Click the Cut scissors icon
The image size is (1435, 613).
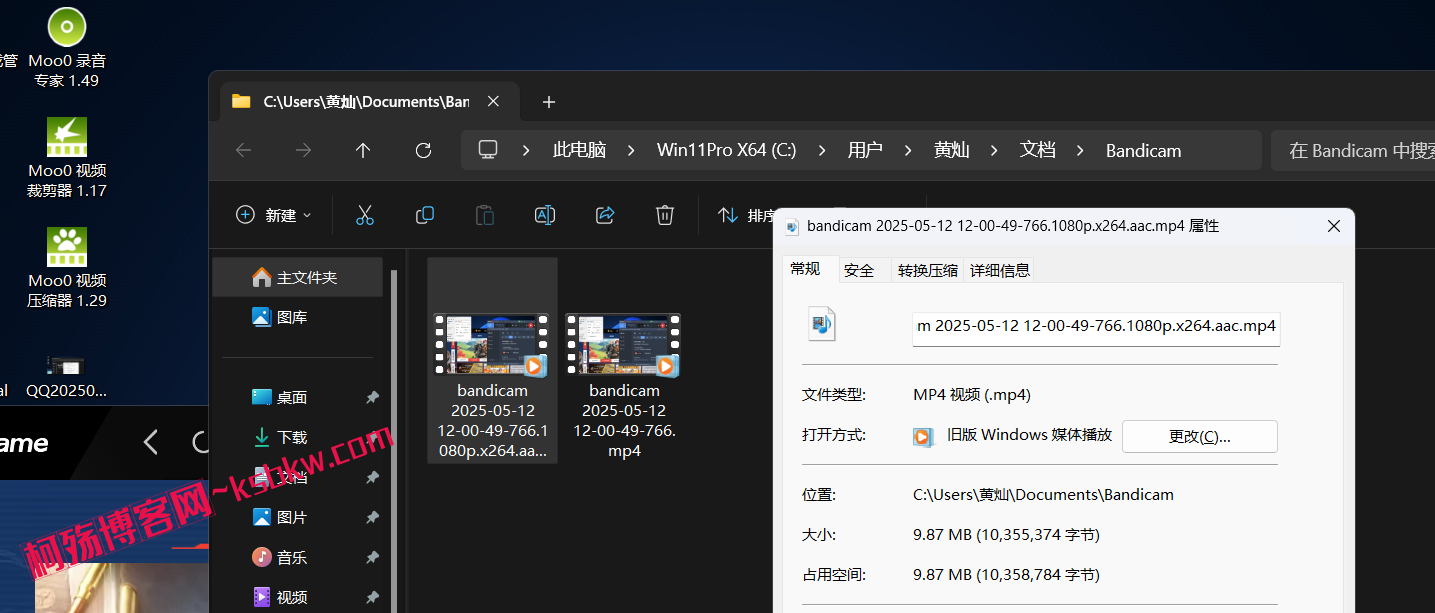(365, 215)
